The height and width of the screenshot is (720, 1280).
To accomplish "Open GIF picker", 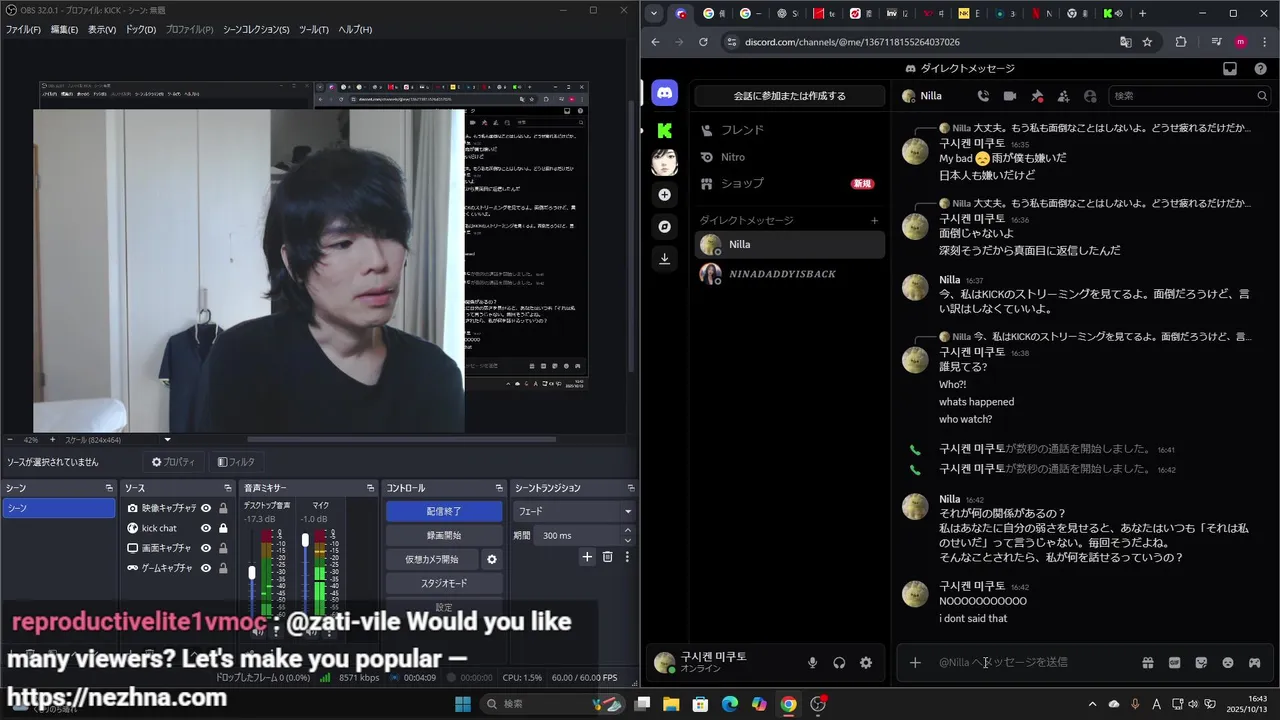I will (1174, 662).
